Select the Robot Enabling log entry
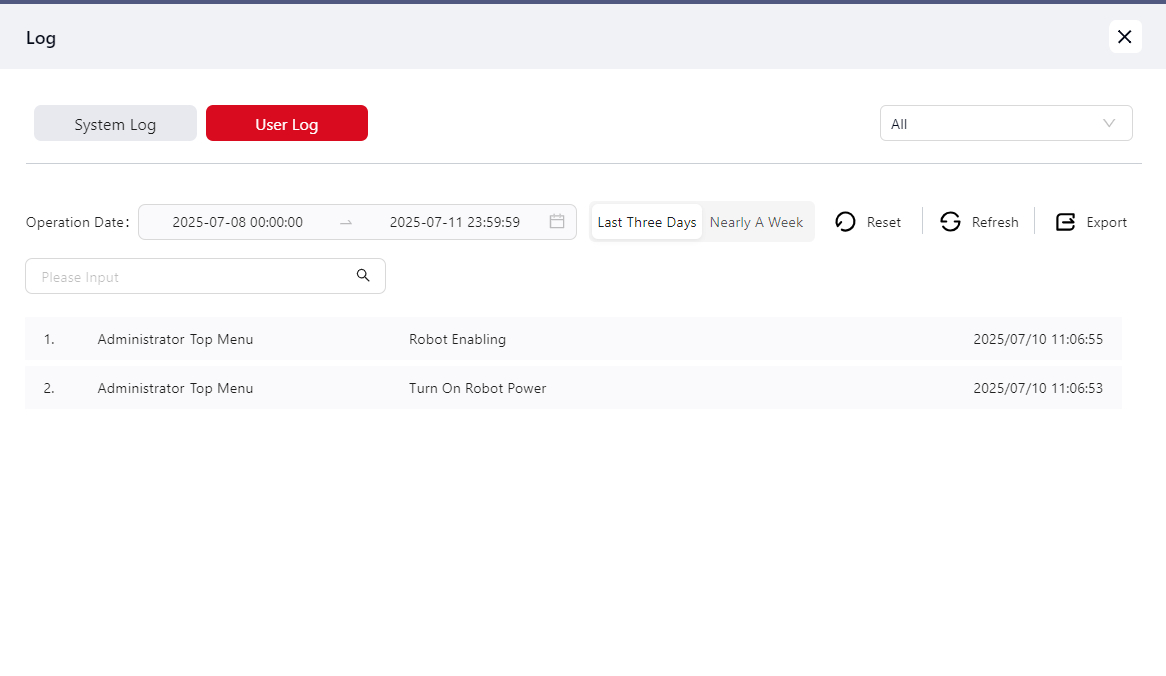 coord(457,339)
